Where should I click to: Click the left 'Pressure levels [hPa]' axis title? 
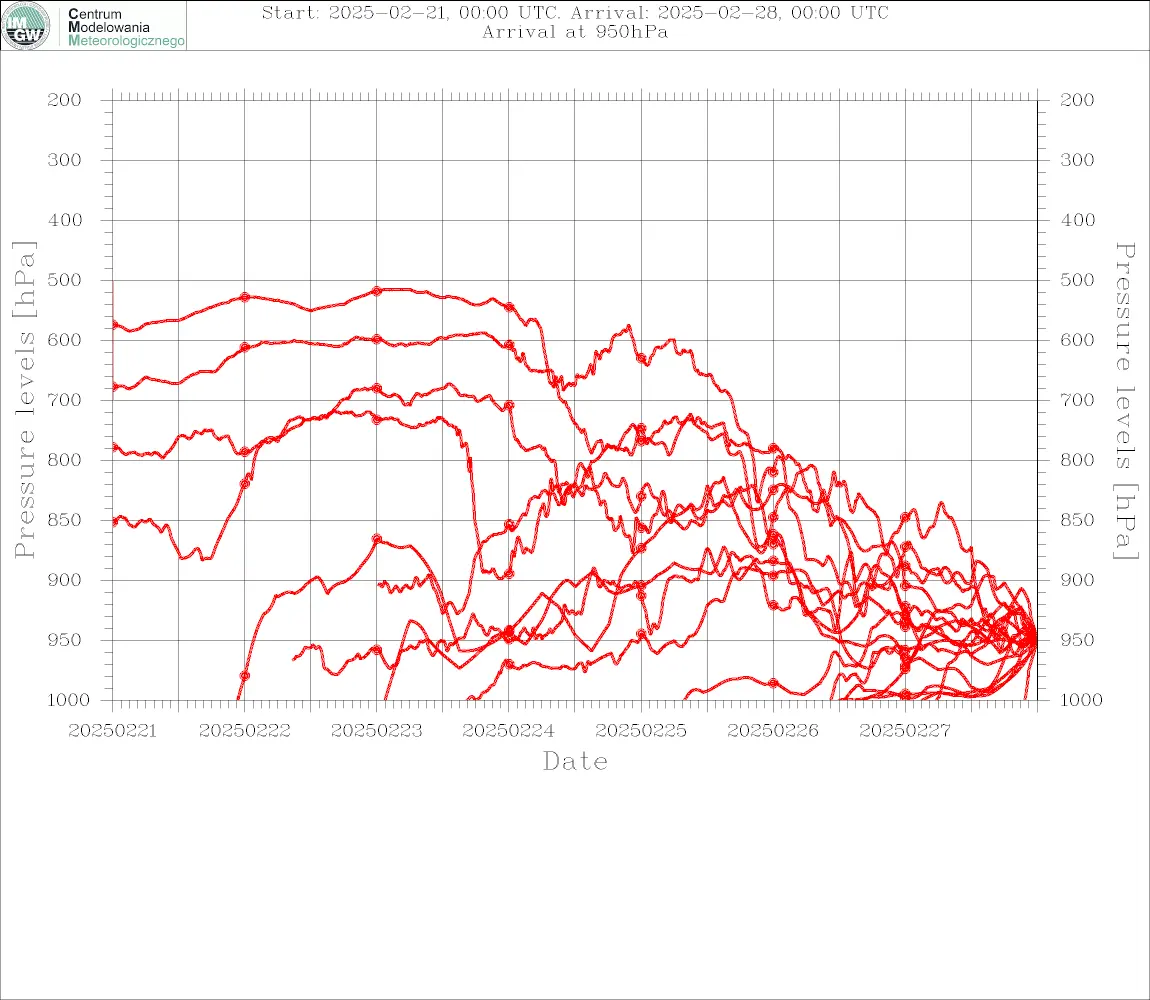click(x=24, y=400)
